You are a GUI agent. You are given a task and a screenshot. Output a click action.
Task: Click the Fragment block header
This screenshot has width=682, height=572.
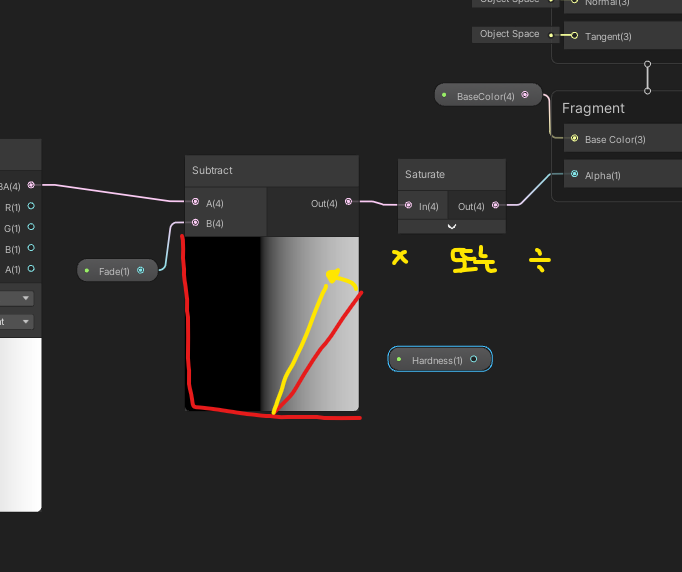coord(593,108)
